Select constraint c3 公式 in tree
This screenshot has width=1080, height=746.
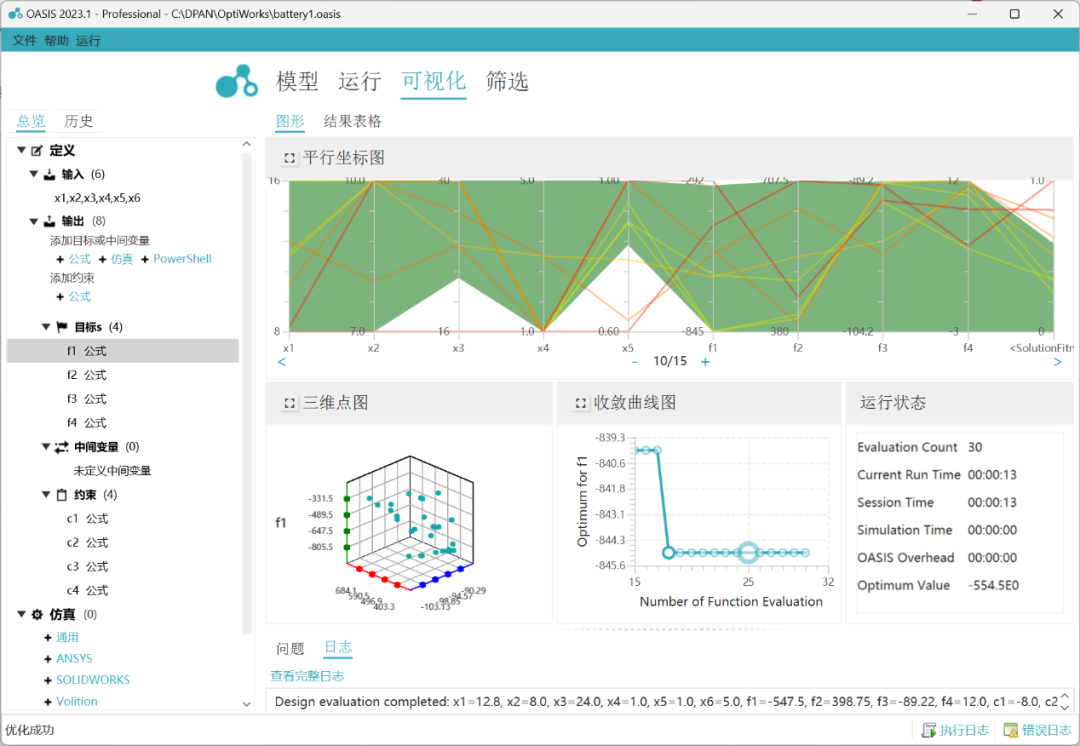(87, 567)
